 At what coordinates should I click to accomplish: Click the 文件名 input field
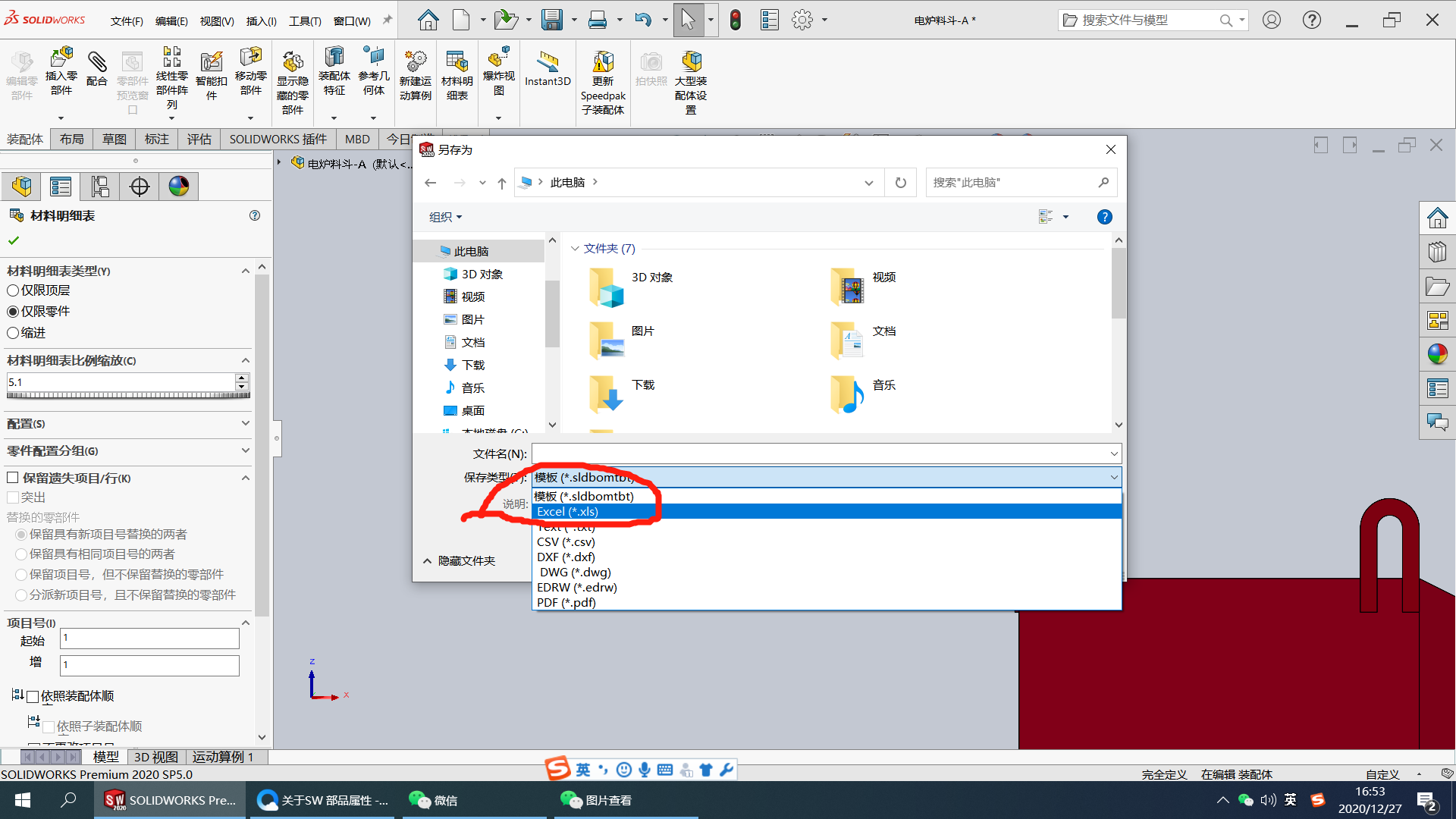[x=819, y=453]
